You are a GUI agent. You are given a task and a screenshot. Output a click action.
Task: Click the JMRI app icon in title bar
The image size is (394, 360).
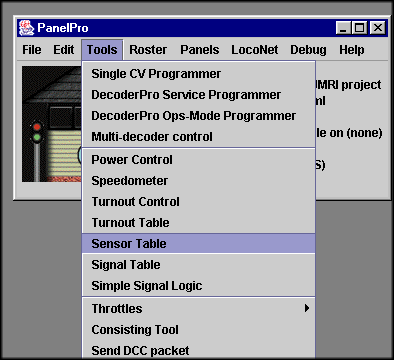pos(26,28)
